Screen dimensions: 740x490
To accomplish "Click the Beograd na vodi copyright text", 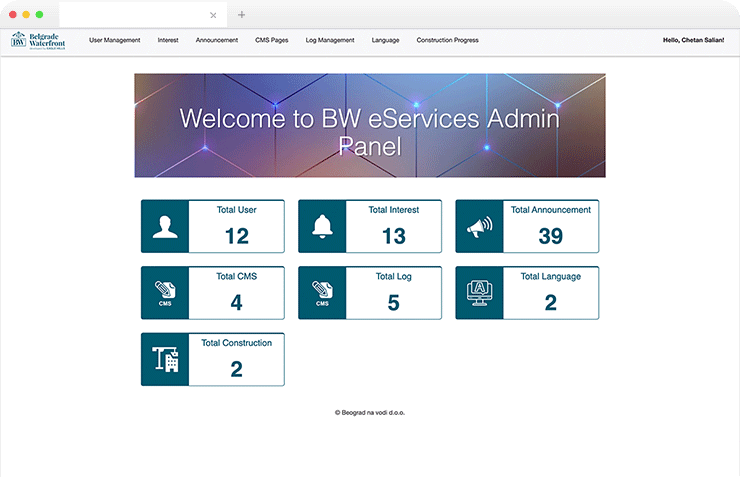I will [x=370, y=413].
